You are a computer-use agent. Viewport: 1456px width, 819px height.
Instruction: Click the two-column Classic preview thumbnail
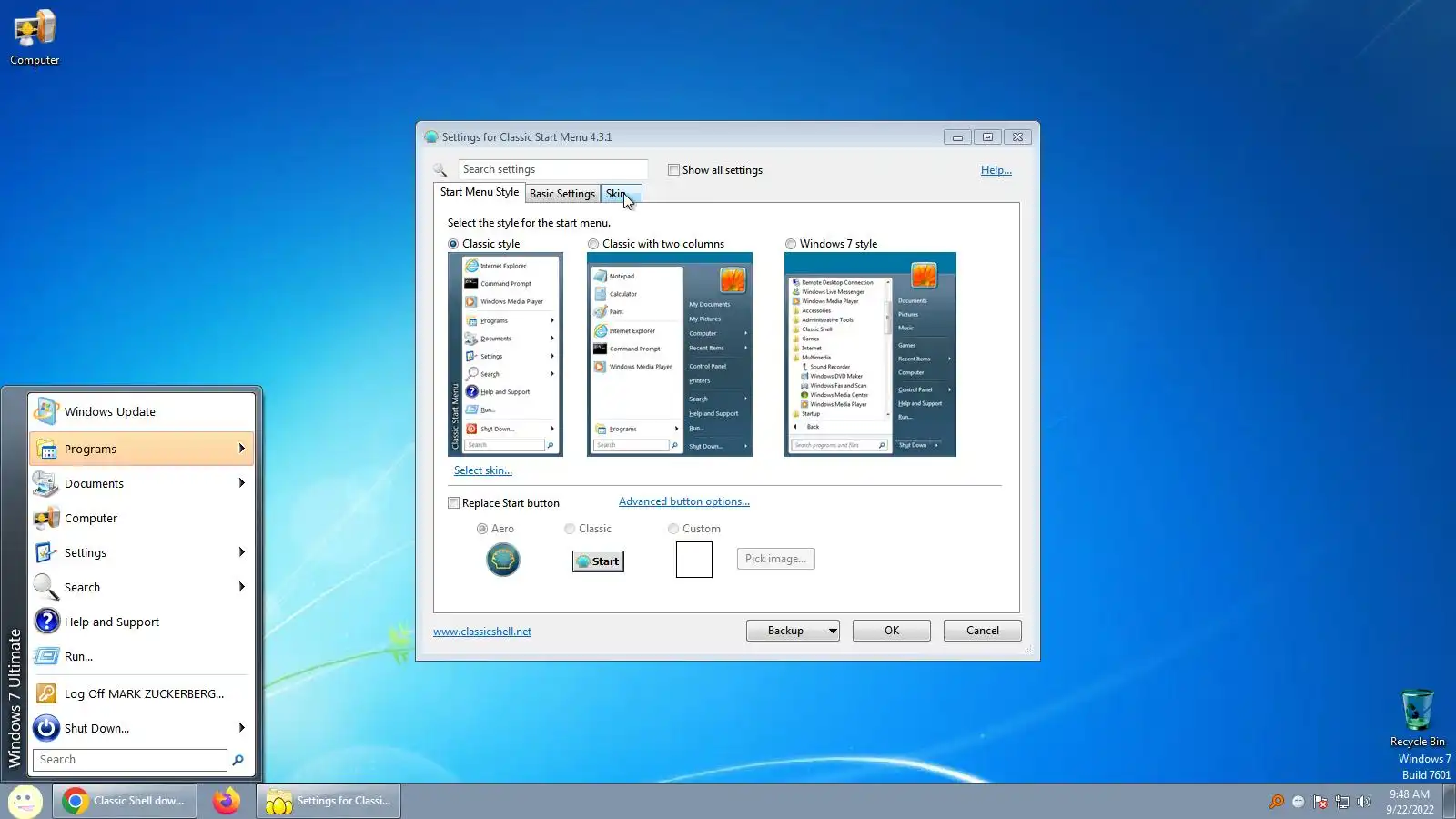670,354
